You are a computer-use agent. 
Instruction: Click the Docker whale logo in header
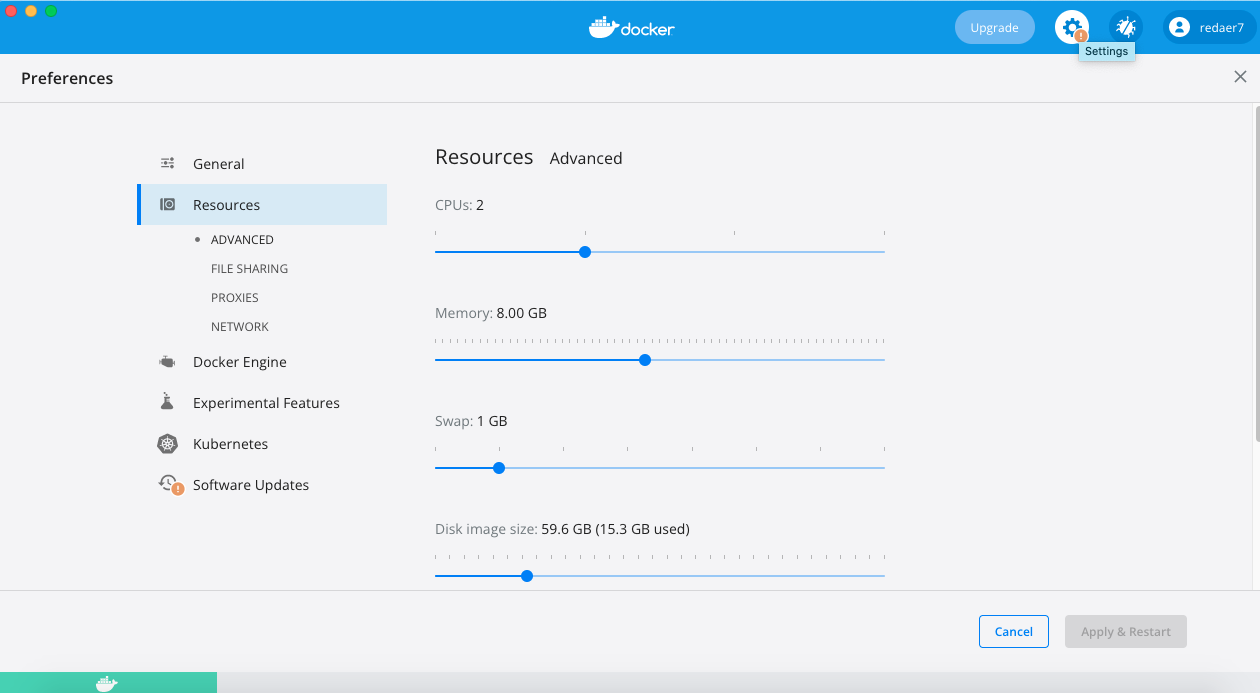coord(632,27)
